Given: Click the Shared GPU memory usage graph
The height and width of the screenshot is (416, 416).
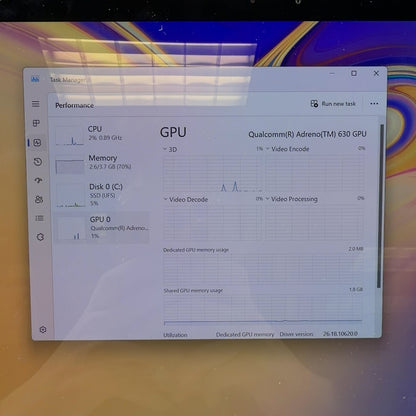Looking at the screenshot, I should [x=263, y=310].
